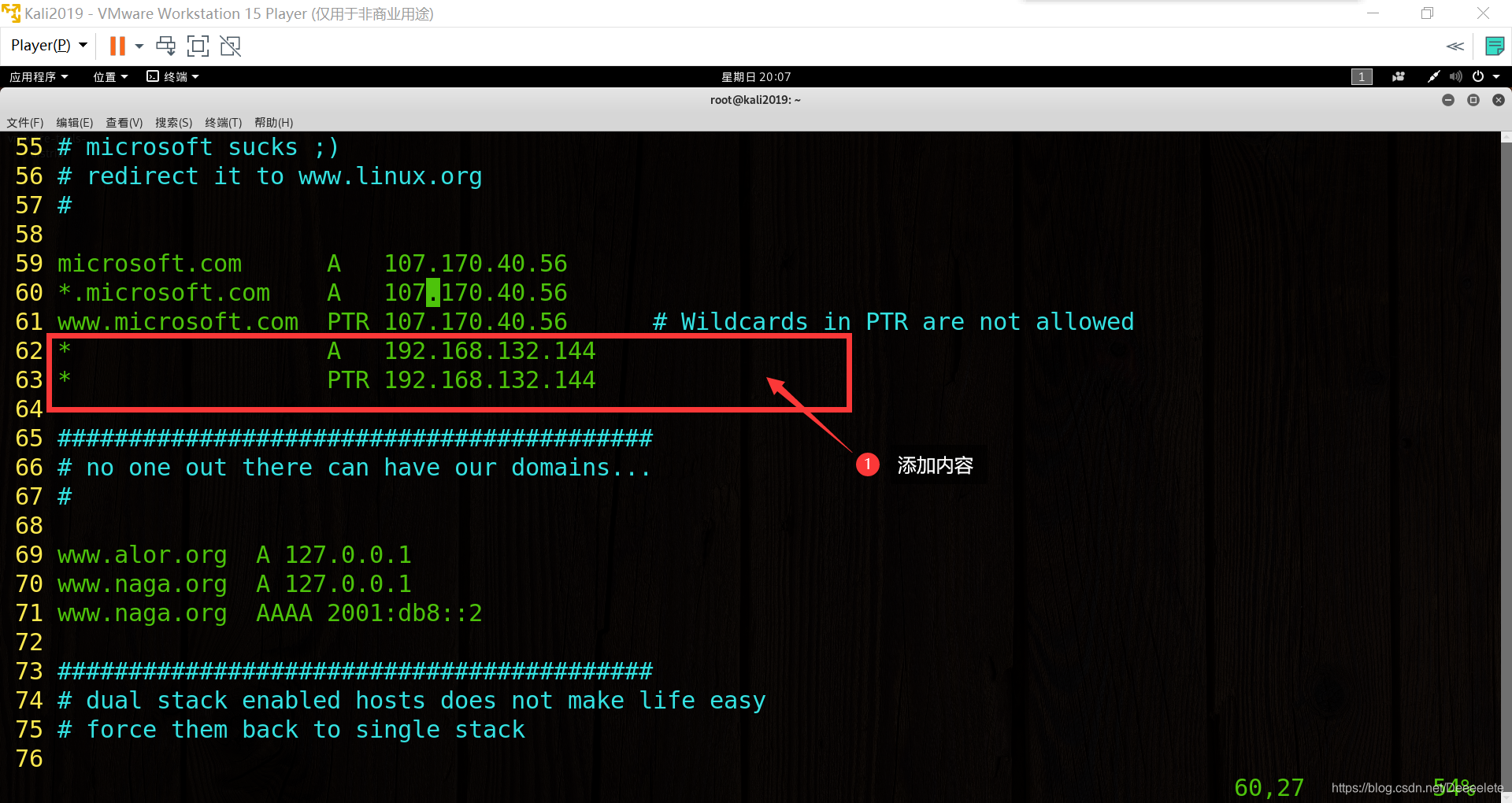Click 'www.alor.org' on line 69

click(x=143, y=555)
